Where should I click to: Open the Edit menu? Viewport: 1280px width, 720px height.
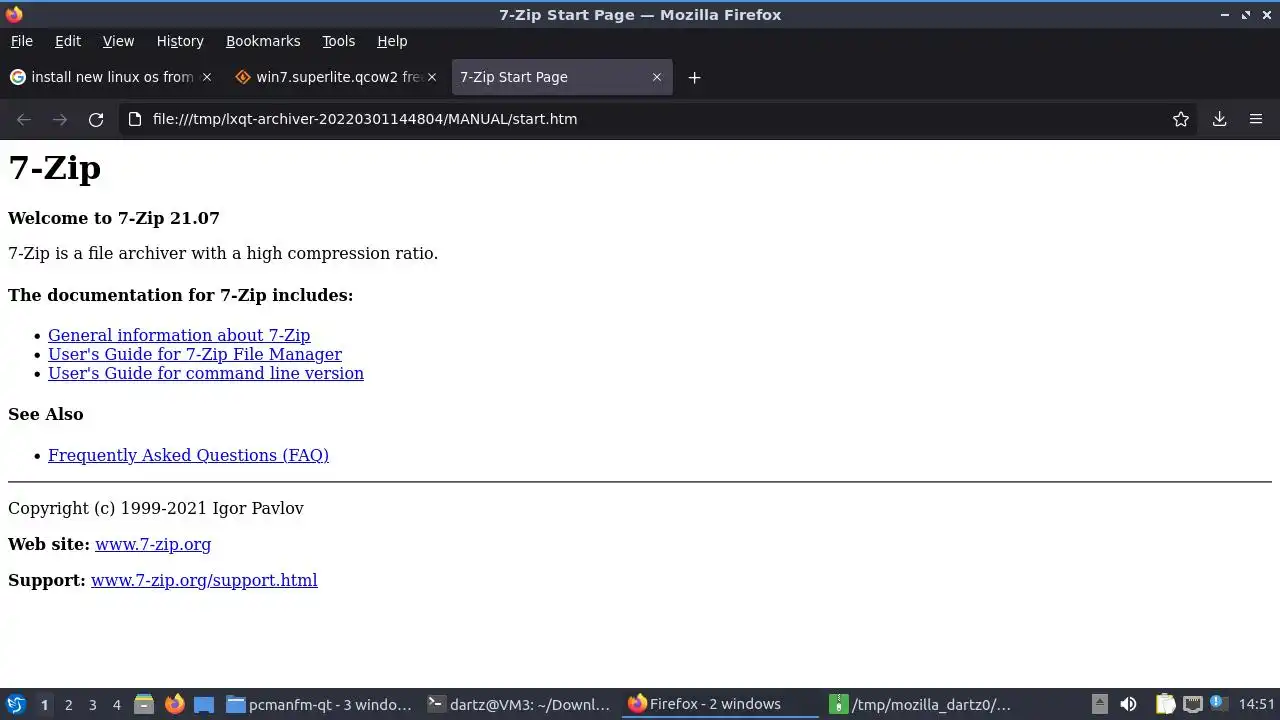coord(67,41)
